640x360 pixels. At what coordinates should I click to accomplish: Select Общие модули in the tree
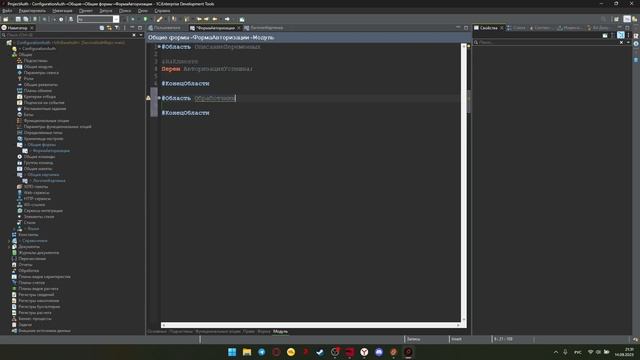(38, 67)
